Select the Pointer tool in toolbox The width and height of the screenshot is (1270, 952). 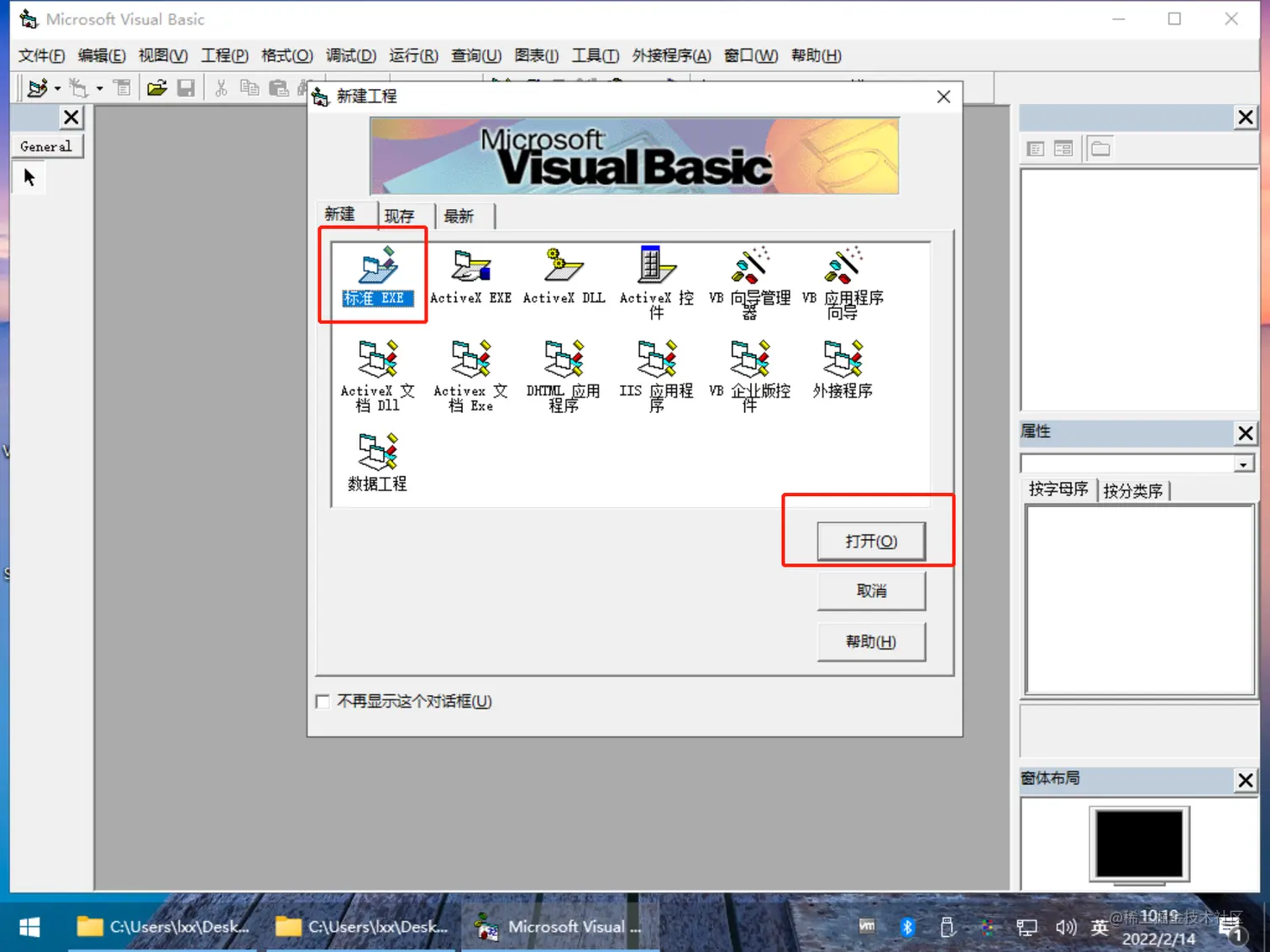[29, 178]
